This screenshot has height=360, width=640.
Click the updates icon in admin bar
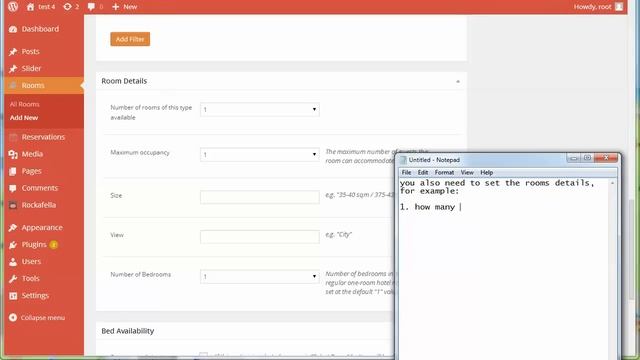(67, 7)
